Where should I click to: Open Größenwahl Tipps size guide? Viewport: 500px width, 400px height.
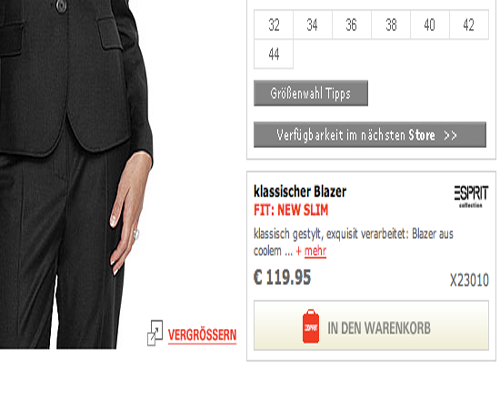(311, 93)
